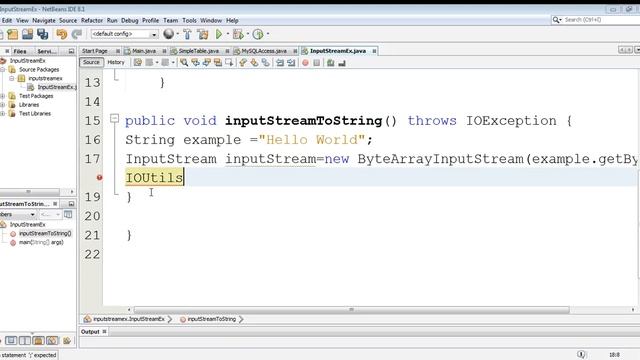Screen dimensions: 640x360
Task: Switch to the Main.java tab
Action: pos(144,51)
